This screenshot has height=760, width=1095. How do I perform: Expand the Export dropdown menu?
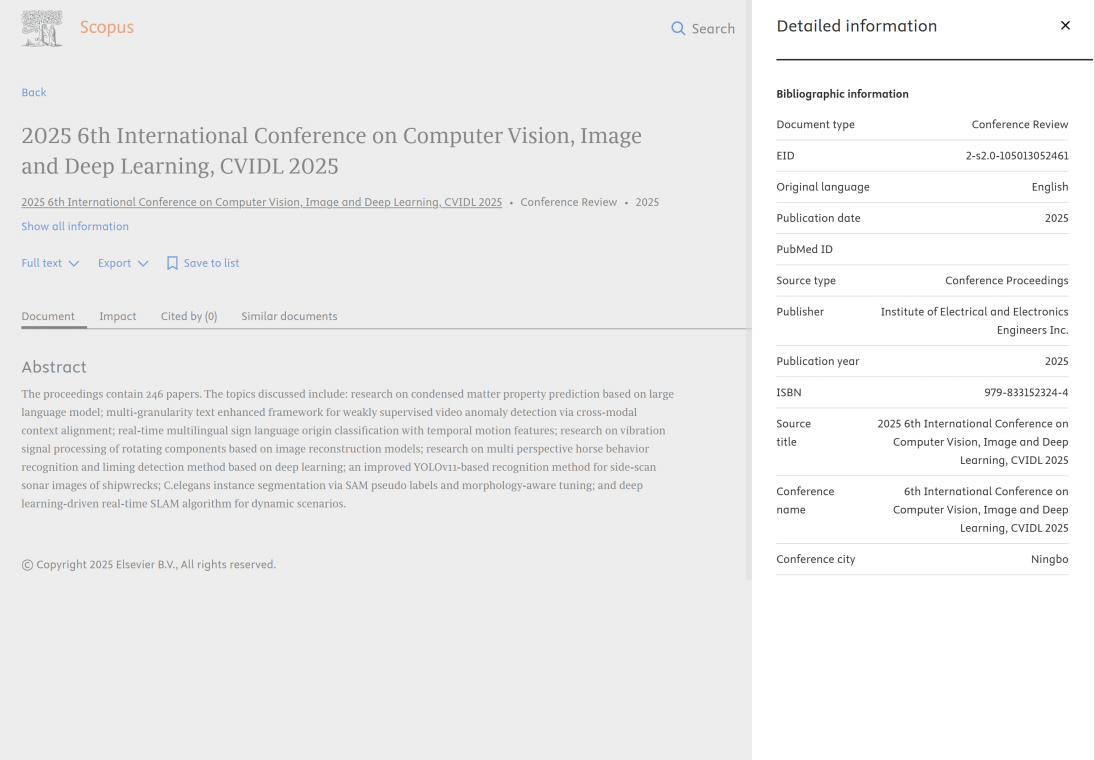(x=123, y=263)
